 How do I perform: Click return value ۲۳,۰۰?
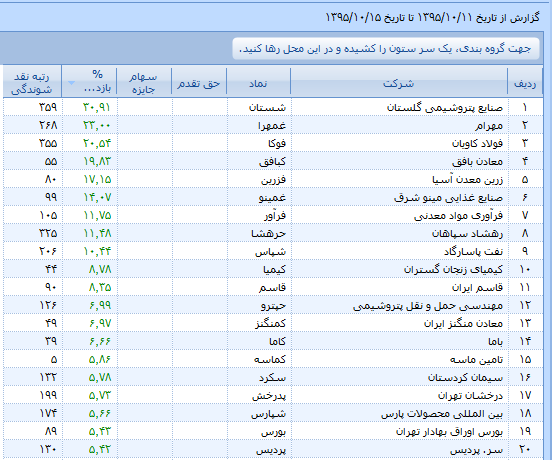click(97, 125)
